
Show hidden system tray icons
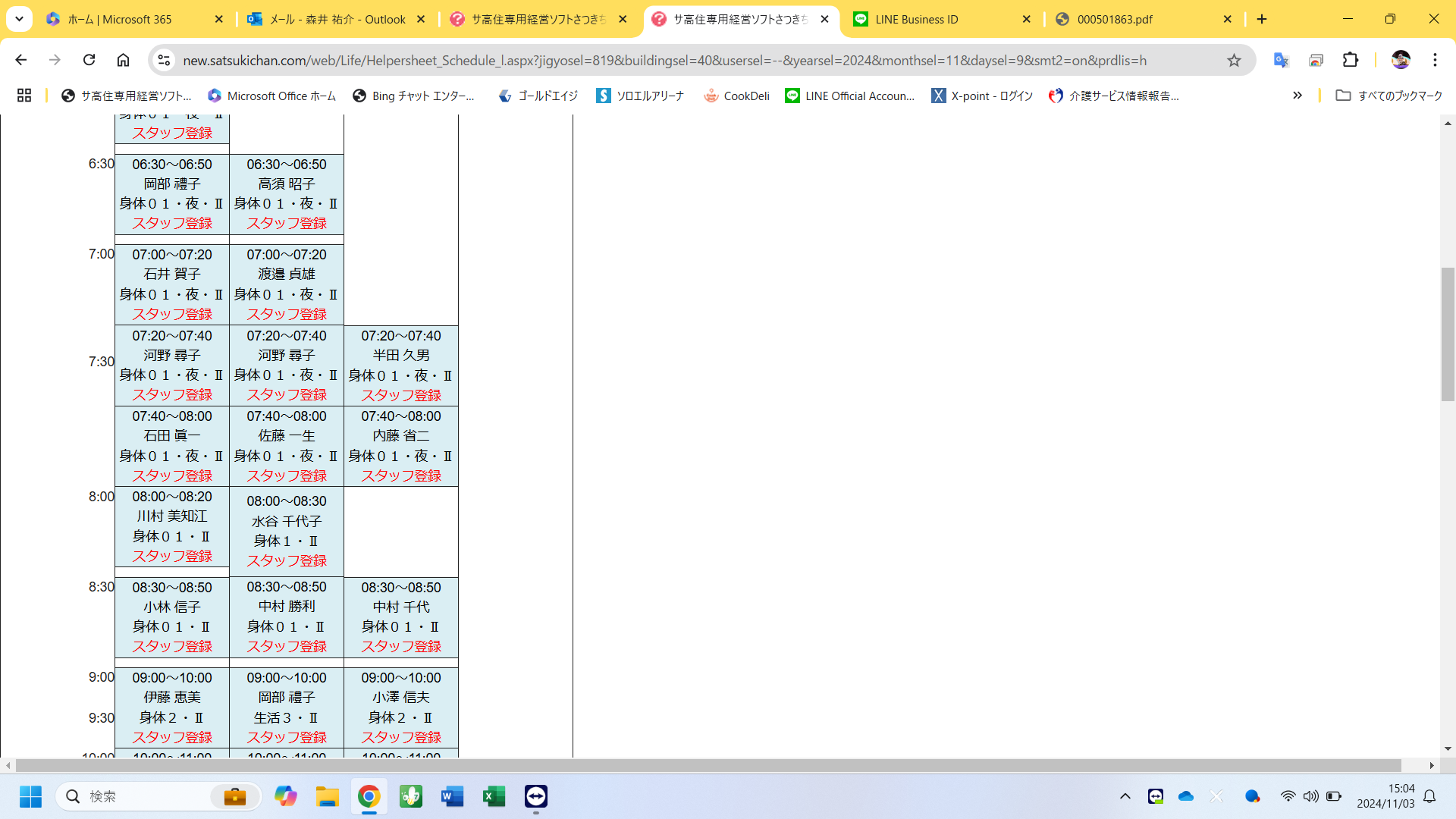1125,796
